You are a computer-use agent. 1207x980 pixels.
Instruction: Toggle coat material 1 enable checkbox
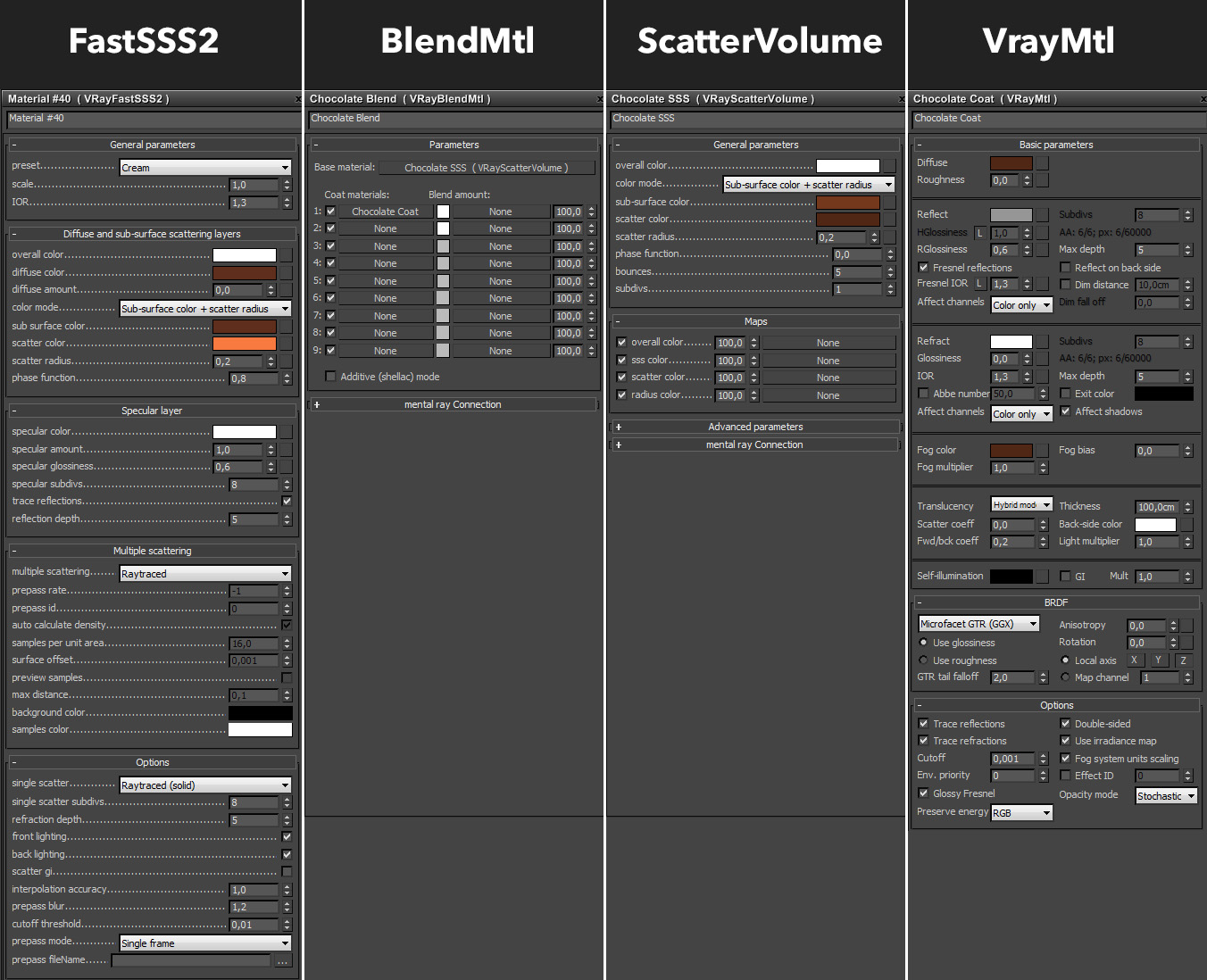[330, 212]
